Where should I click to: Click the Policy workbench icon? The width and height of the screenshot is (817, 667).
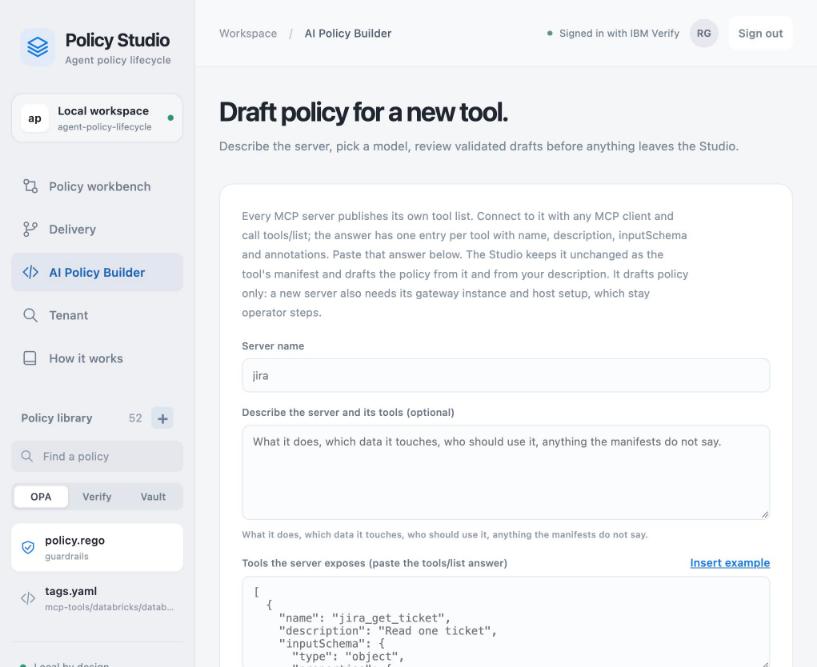[30, 186]
